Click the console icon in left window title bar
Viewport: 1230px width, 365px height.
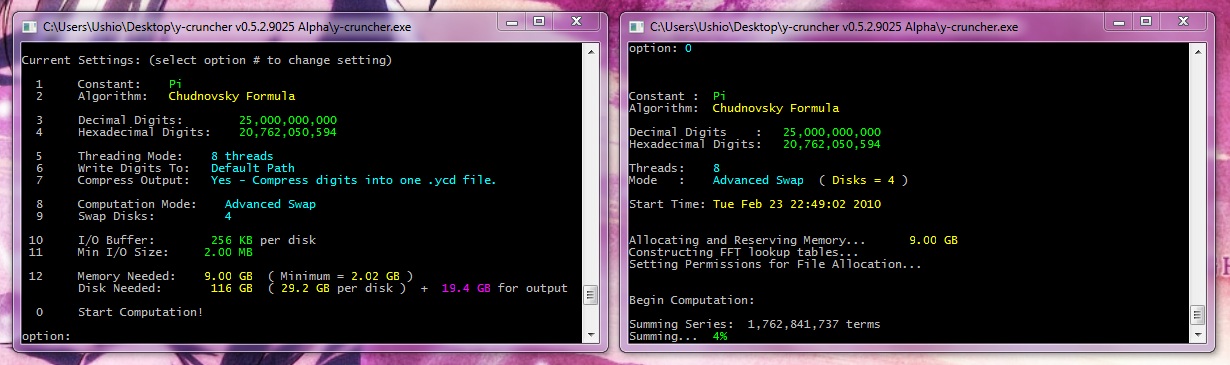coord(29,26)
